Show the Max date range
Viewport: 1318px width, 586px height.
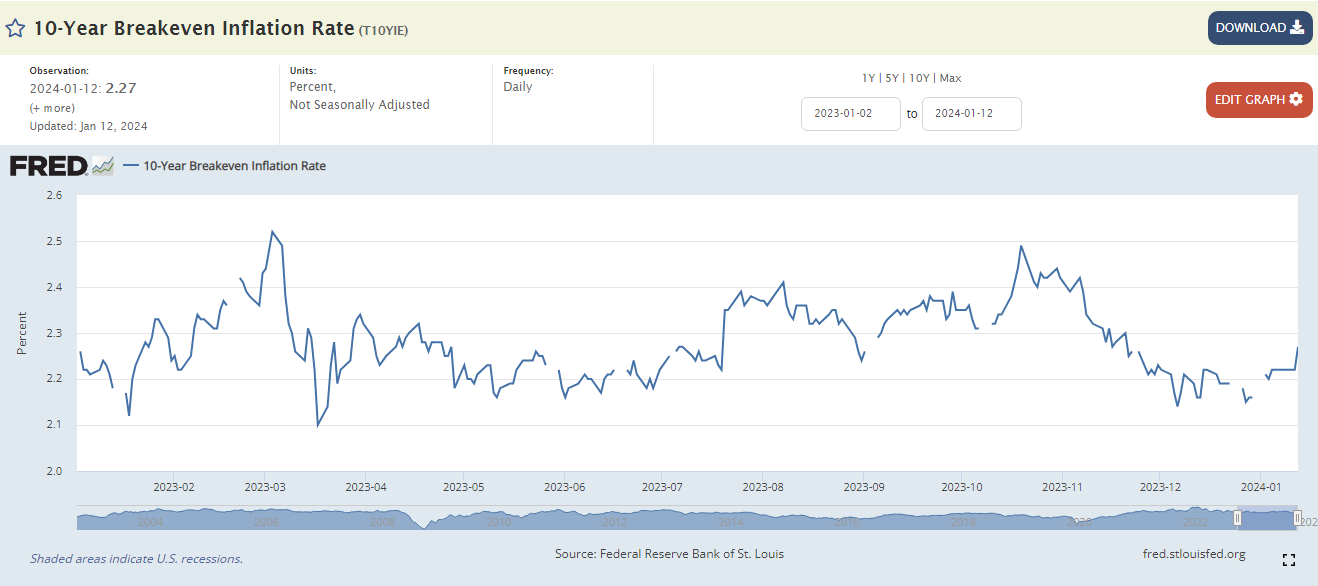[x=950, y=78]
